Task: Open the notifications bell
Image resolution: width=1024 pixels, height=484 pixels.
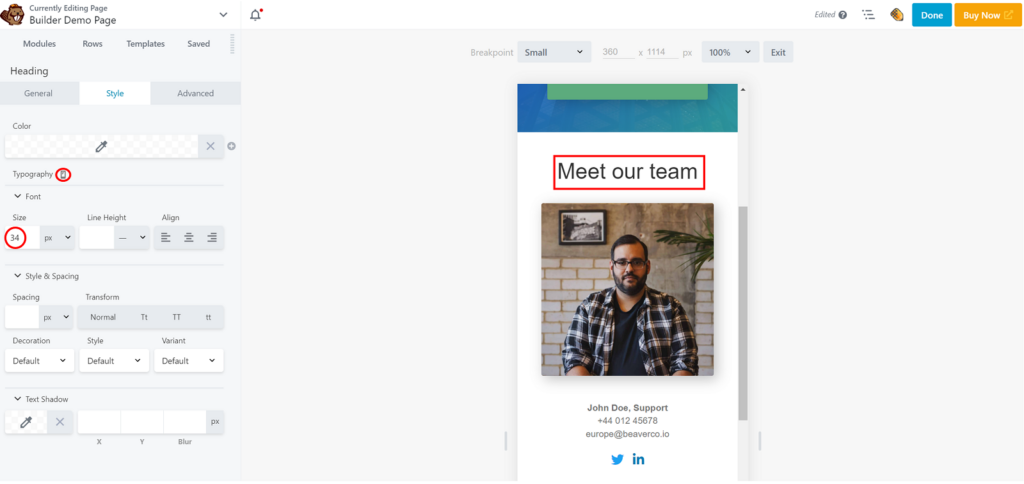Action: click(255, 15)
